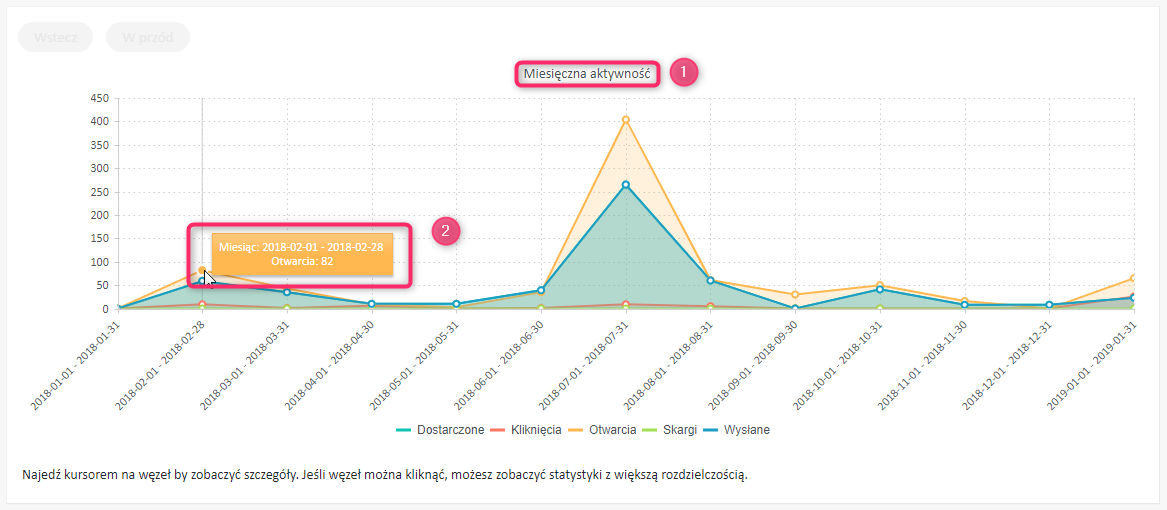Click the Miesięczna aktywność chart title
Image resolution: width=1167 pixels, height=510 pixels.
pos(586,73)
